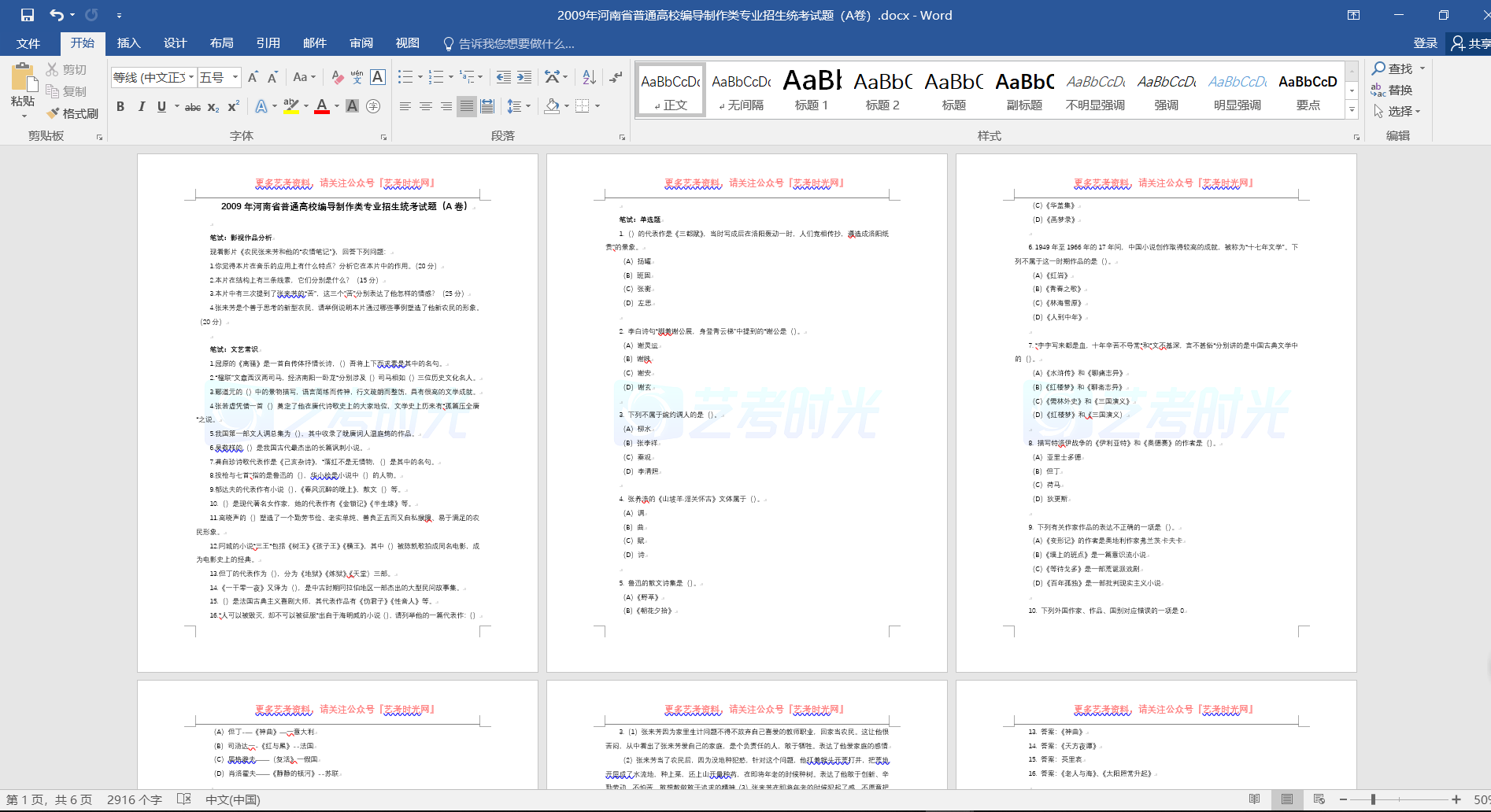
Task: Click the Clear Formatting eraser icon
Action: [x=337, y=77]
